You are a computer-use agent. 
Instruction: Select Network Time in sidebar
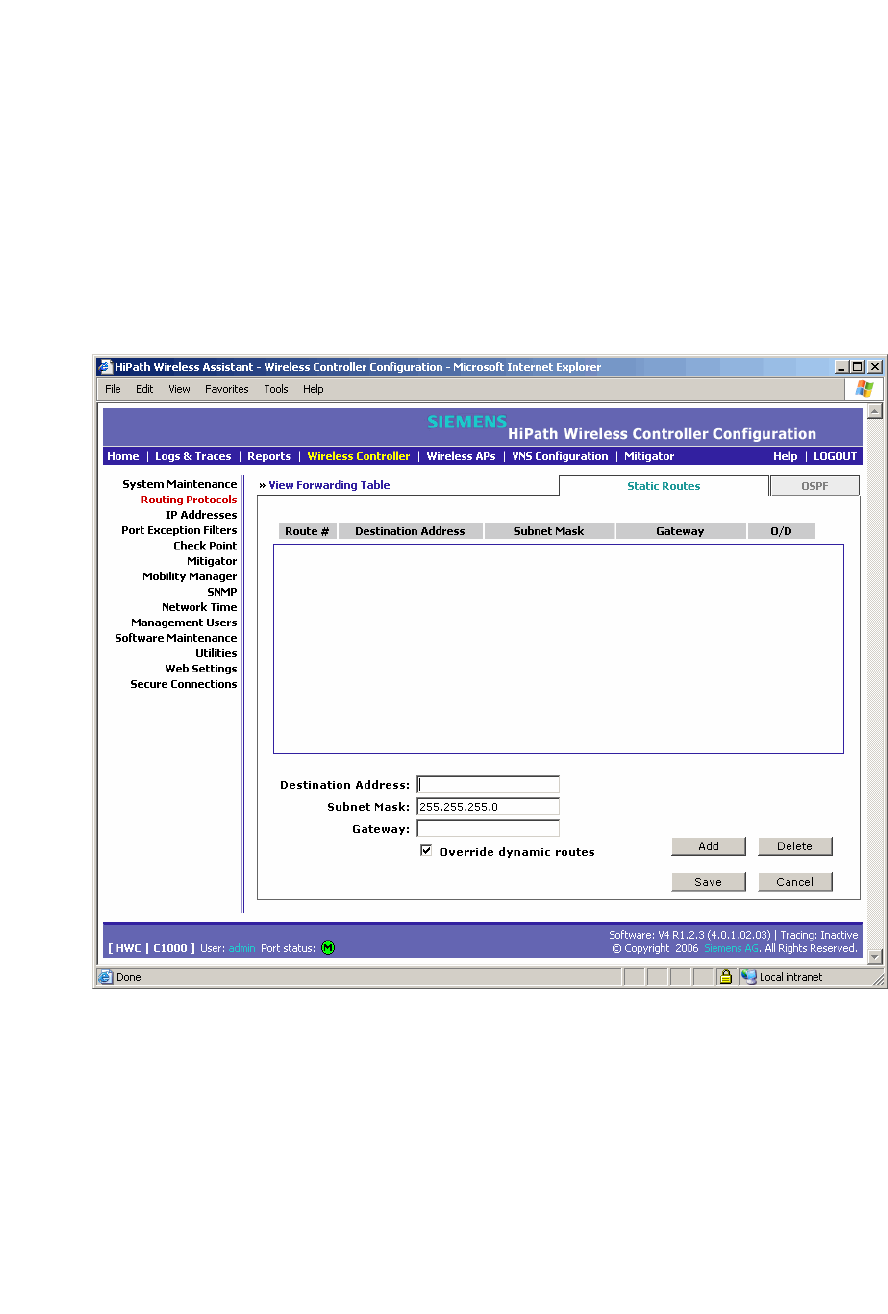point(200,607)
